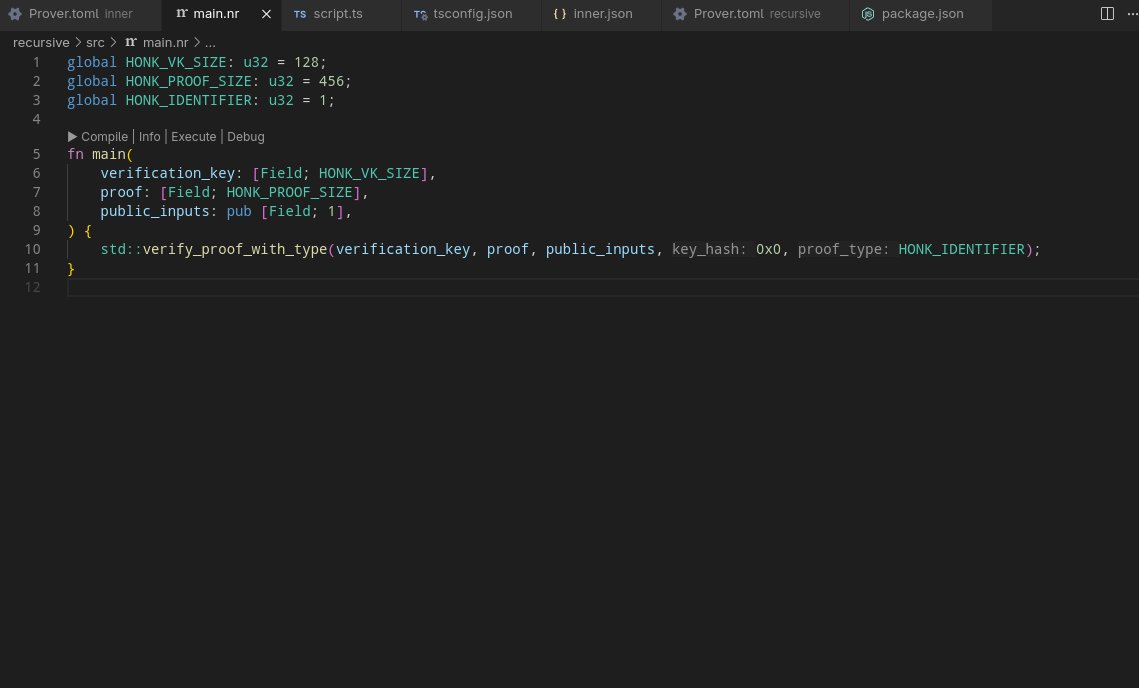Viewport: 1139px width, 688px height.
Task: Click the Node icon on package.json tab
Action: 868,14
